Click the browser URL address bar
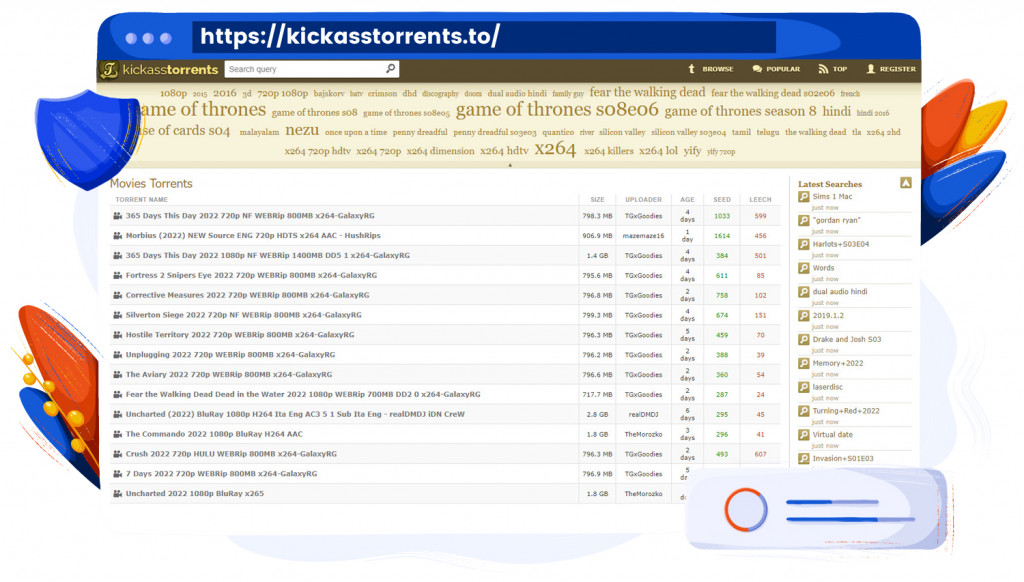 [484, 36]
